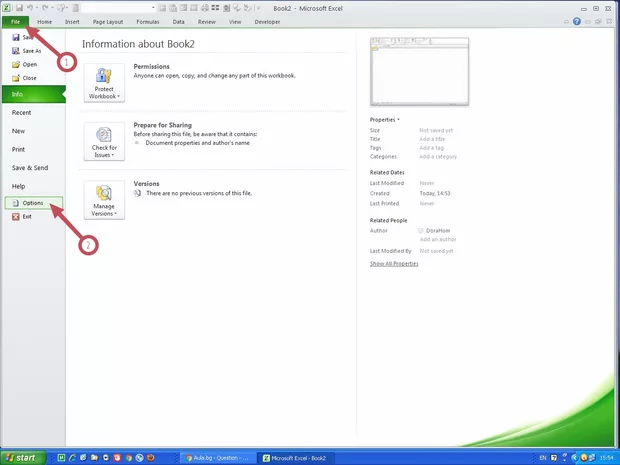This screenshot has width=620, height=465.
Task: Click the Add a title field
Action: click(432, 139)
